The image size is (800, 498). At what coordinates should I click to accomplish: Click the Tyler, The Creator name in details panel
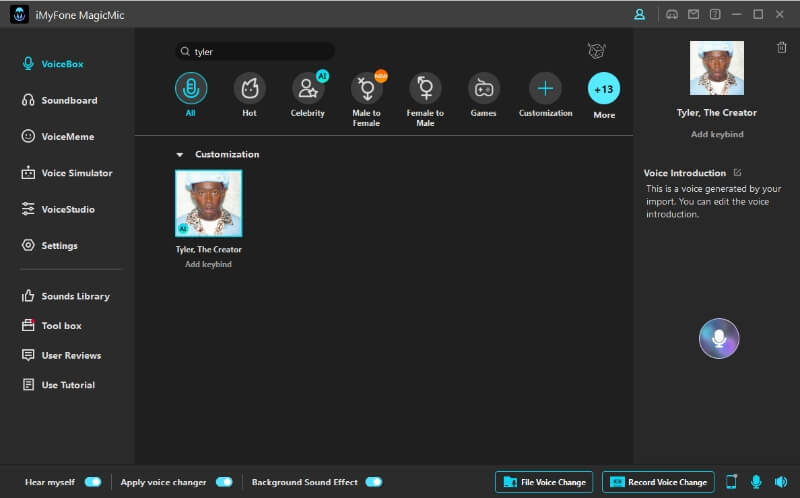click(x=716, y=112)
